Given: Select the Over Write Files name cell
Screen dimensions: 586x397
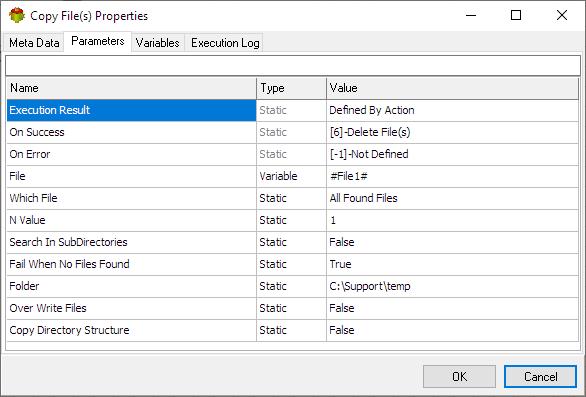Looking at the screenshot, I should pos(132,308).
